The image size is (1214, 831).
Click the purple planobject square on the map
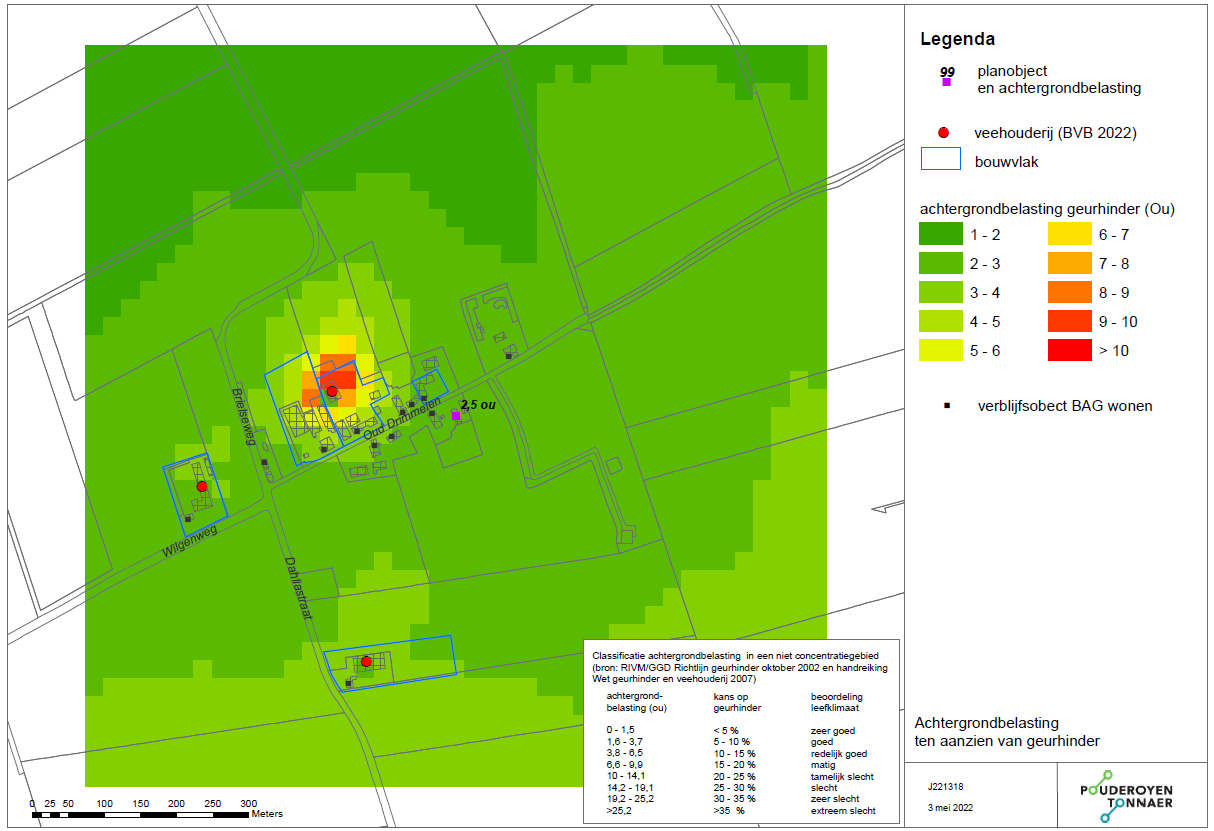(456, 415)
